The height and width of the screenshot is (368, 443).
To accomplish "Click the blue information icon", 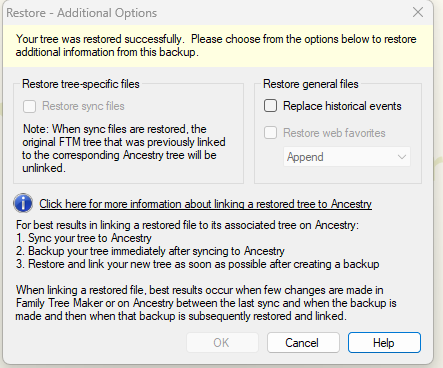I will (x=23, y=203).
